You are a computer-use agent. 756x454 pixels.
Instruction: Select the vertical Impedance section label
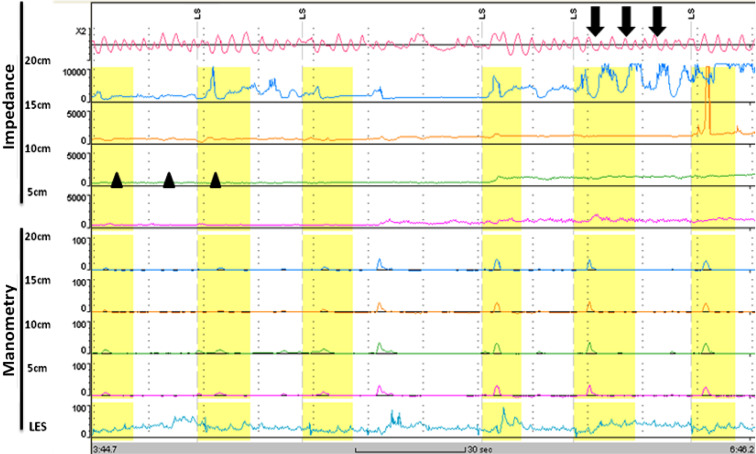coord(11,107)
